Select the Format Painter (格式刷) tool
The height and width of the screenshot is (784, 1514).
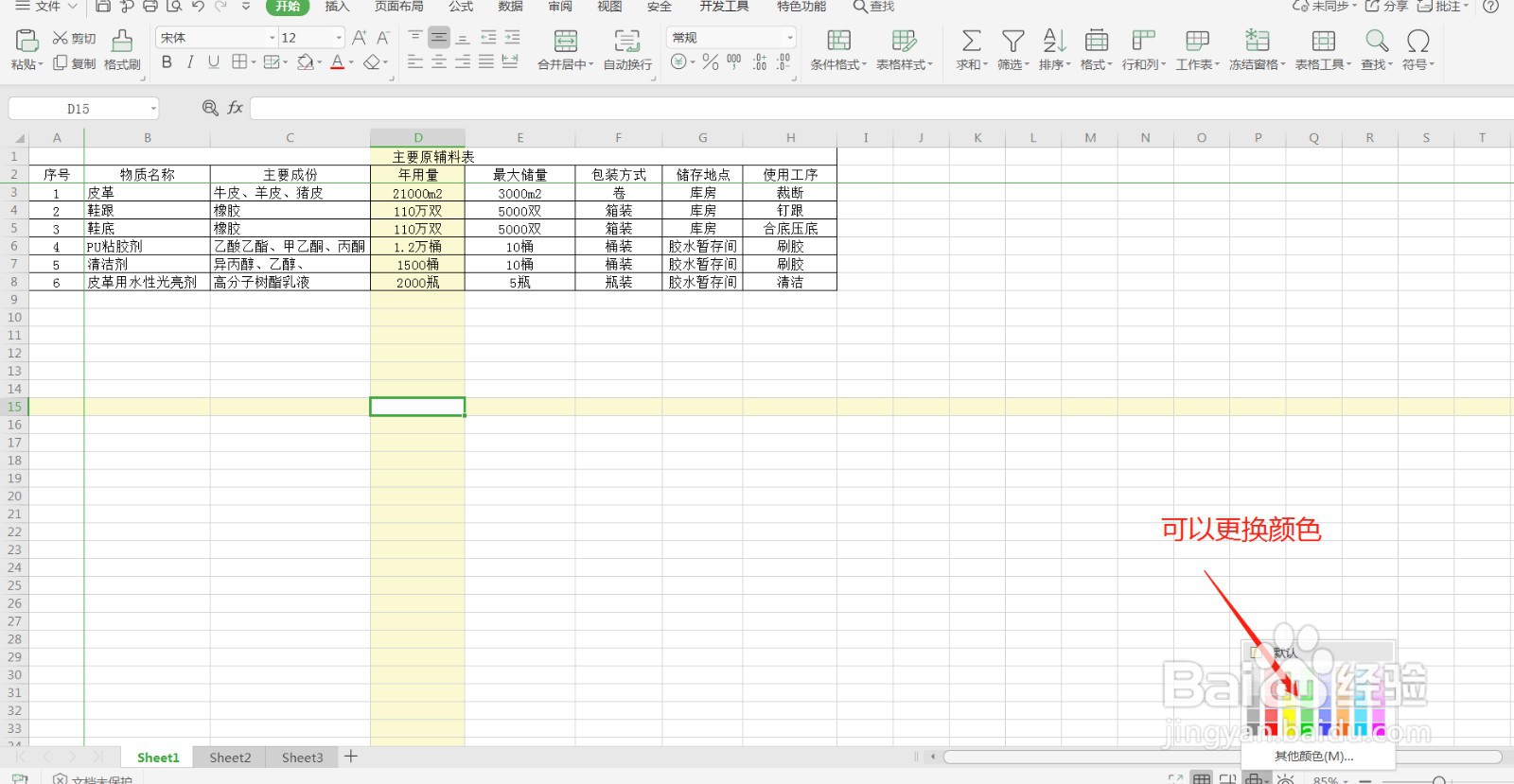click(122, 49)
